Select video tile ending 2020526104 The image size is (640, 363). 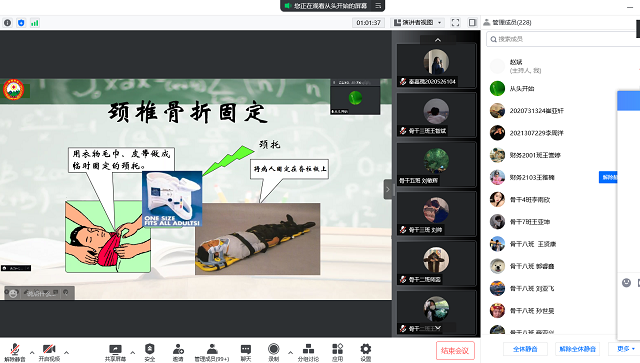coord(436,66)
